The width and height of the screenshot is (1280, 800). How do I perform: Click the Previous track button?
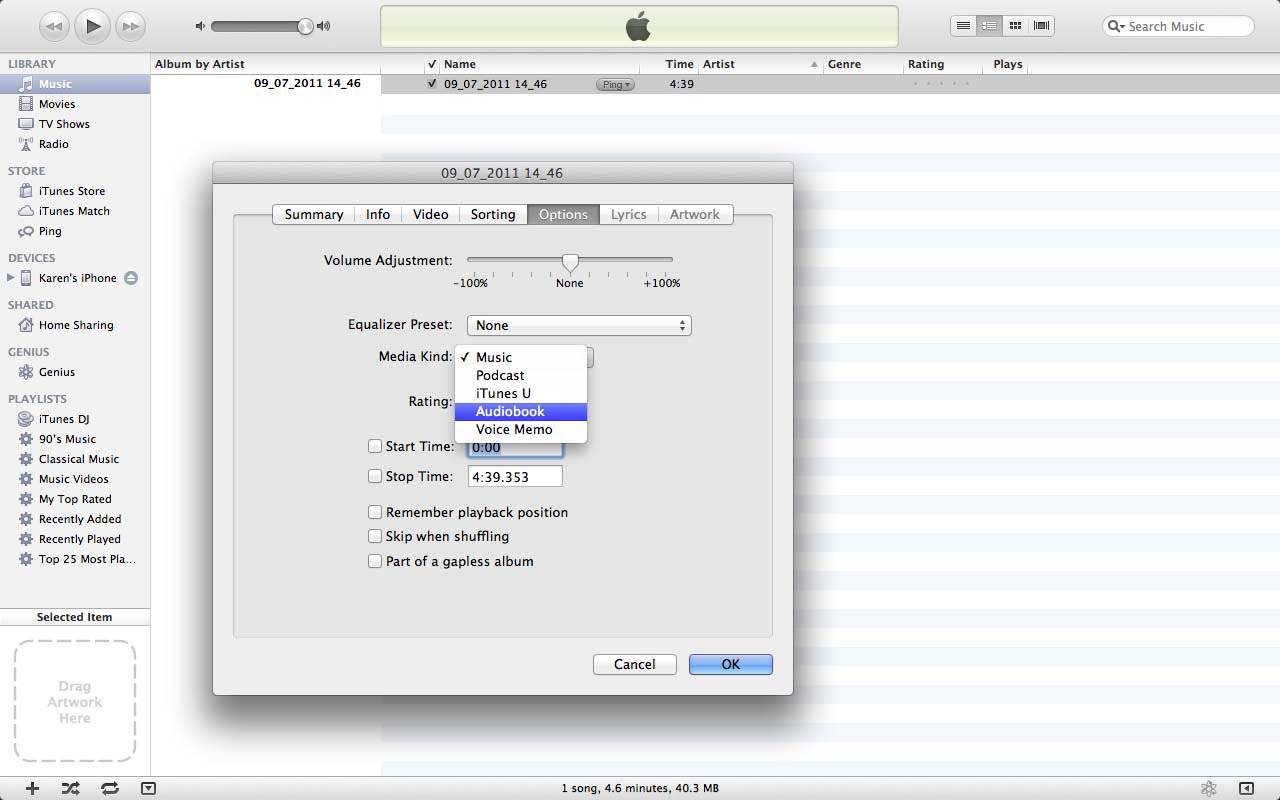(55, 26)
